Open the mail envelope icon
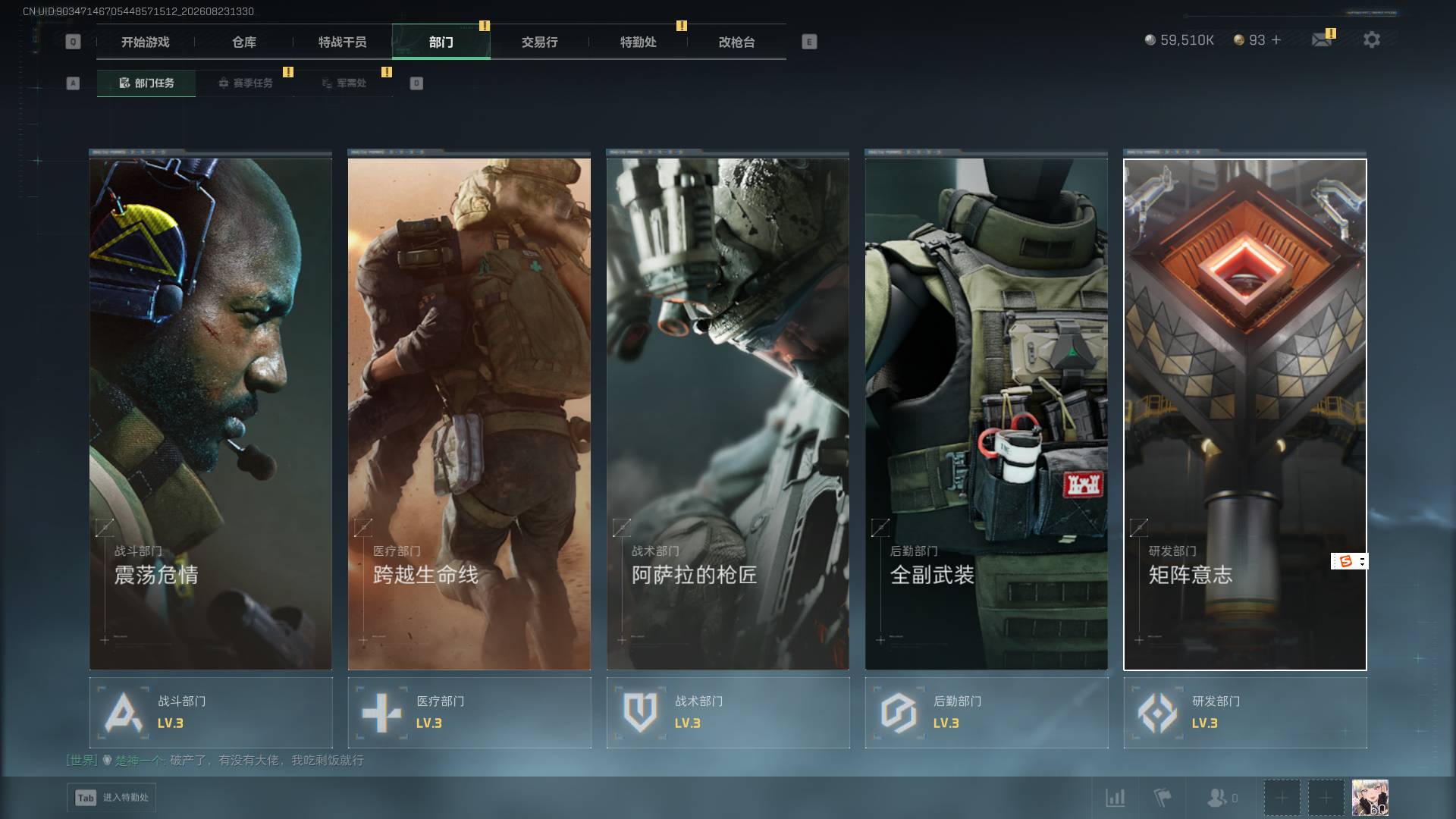This screenshot has width=1456, height=819. [1322, 39]
